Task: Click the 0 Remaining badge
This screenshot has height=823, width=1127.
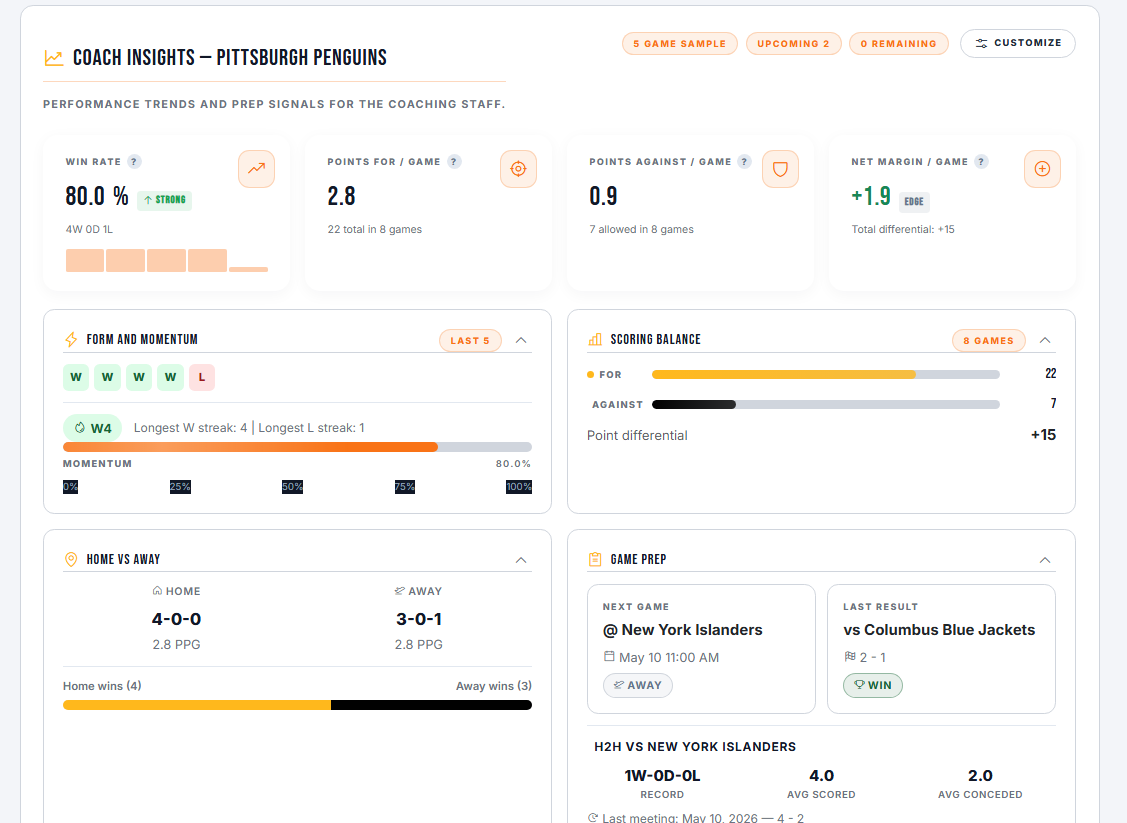Action: point(898,44)
